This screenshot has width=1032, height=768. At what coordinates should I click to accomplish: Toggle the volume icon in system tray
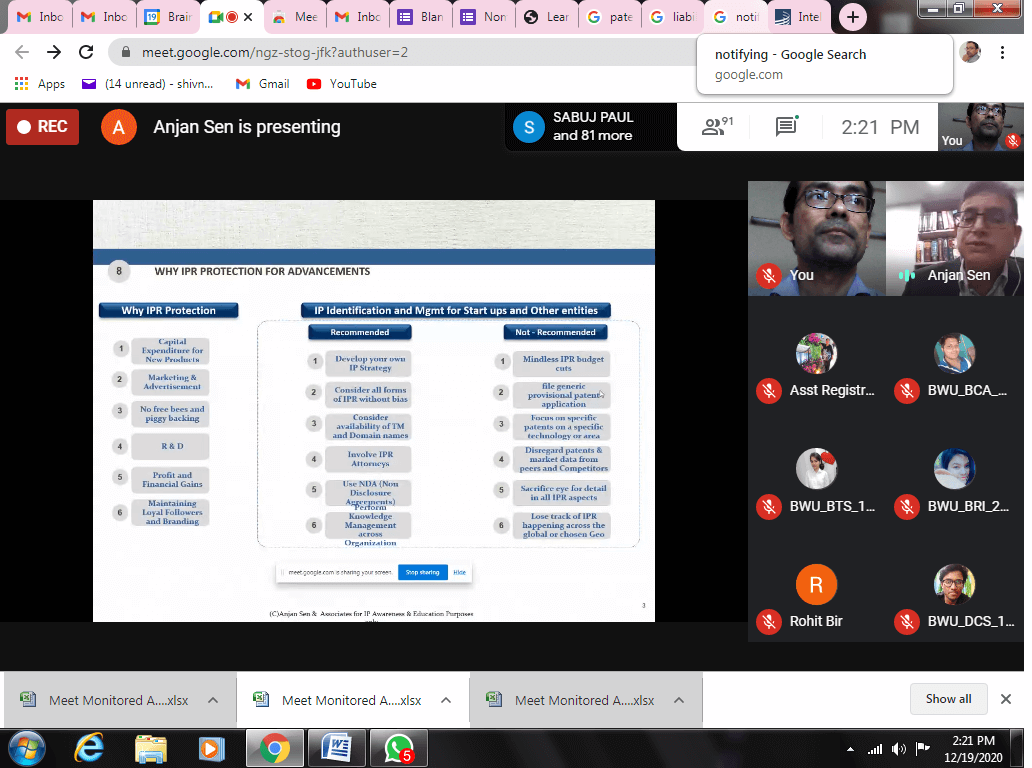click(898, 748)
